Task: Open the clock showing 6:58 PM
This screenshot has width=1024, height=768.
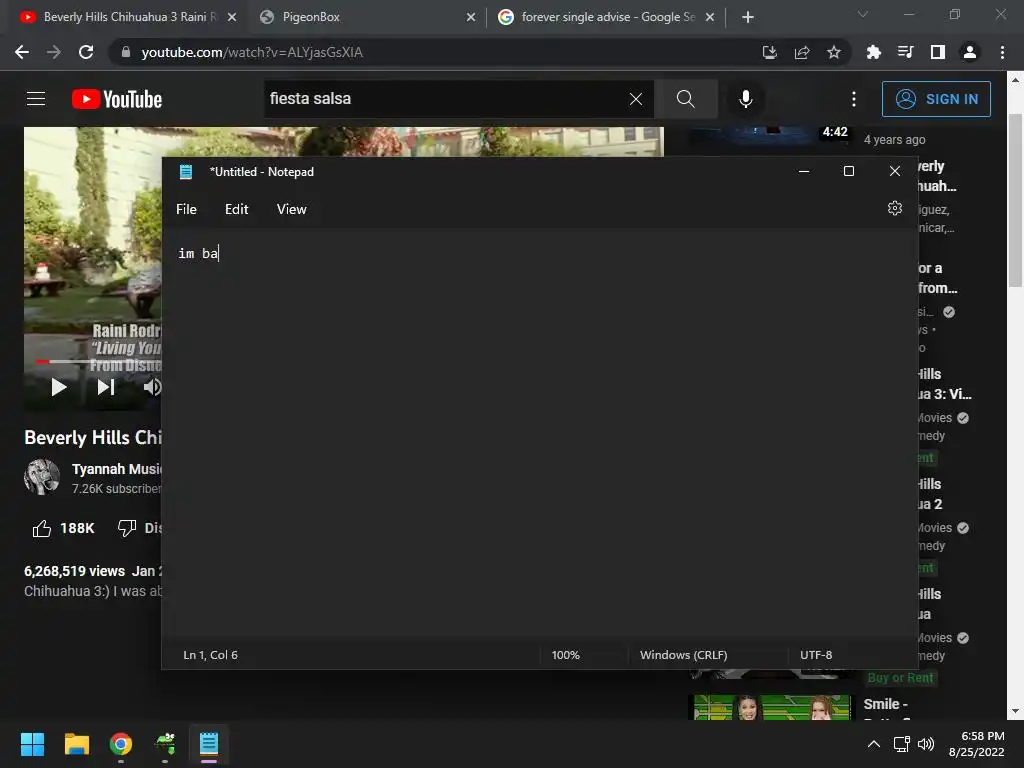Action: [976, 744]
